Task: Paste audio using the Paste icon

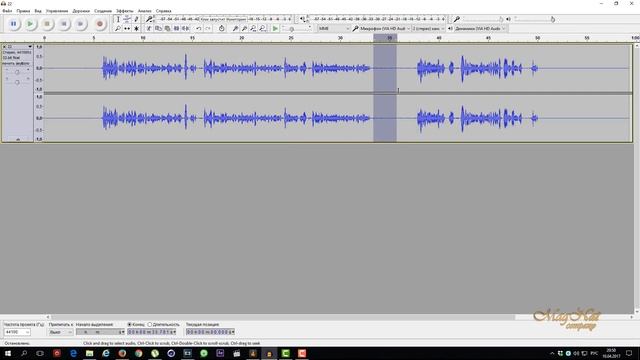Action: tap(167, 29)
